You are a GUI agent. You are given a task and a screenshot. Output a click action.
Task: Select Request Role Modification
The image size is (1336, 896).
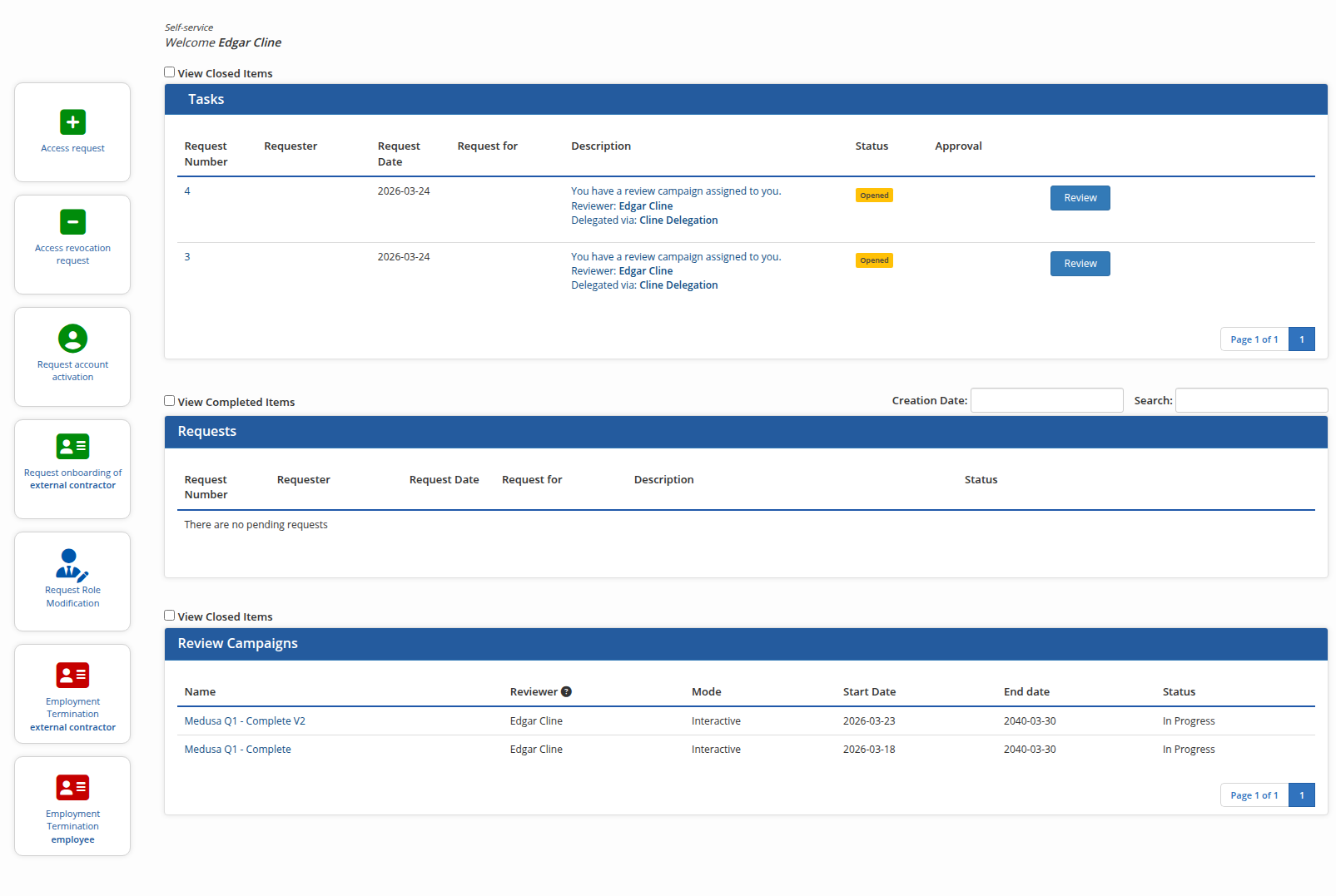(x=72, y=581)
